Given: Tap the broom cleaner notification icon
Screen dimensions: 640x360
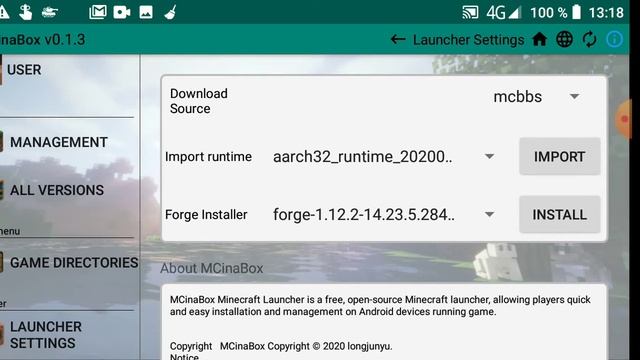Looking at the screenshot, I should [170, 12].
